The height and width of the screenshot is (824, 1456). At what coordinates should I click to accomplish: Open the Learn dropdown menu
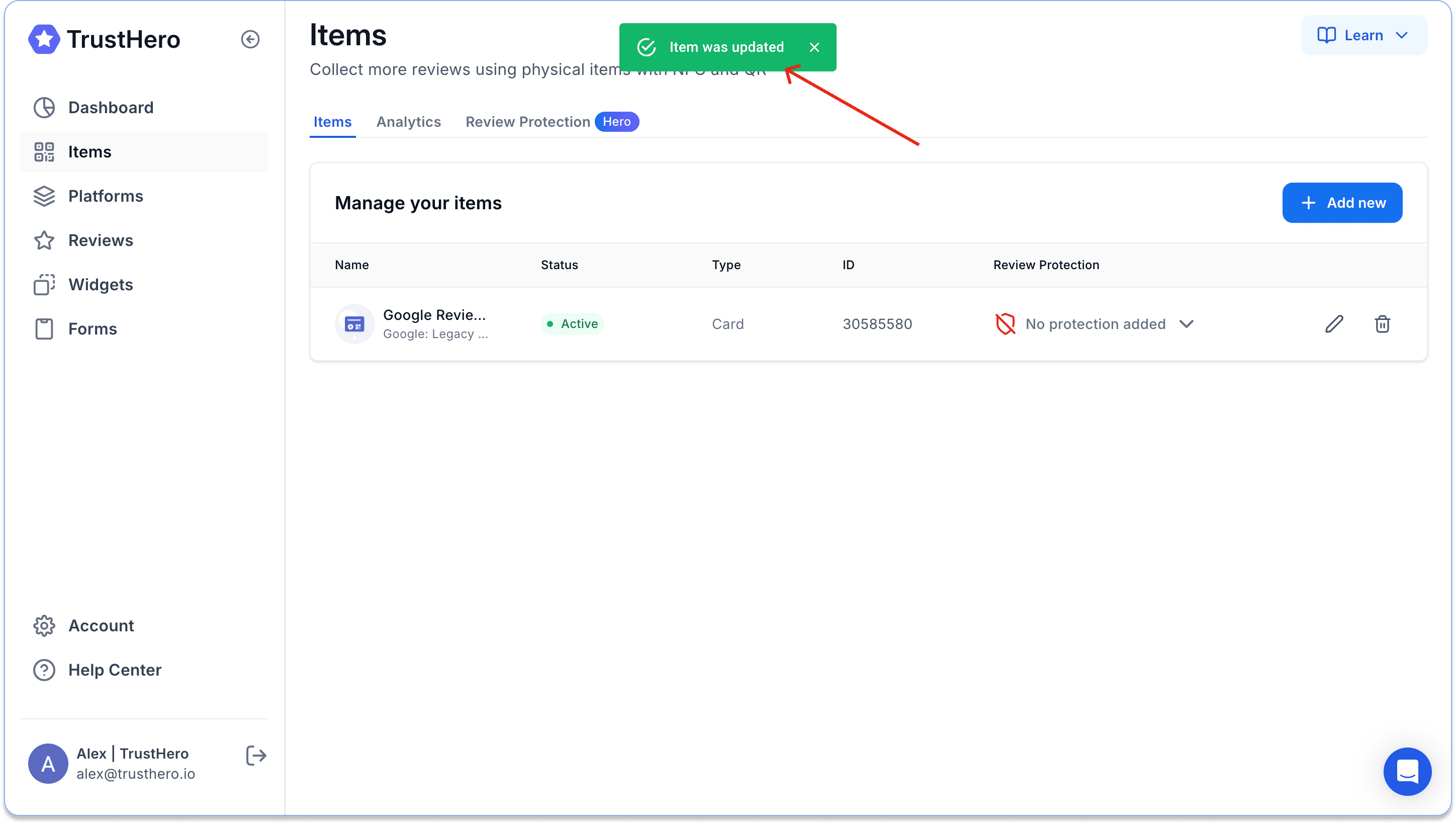(x=1363, y=35)
